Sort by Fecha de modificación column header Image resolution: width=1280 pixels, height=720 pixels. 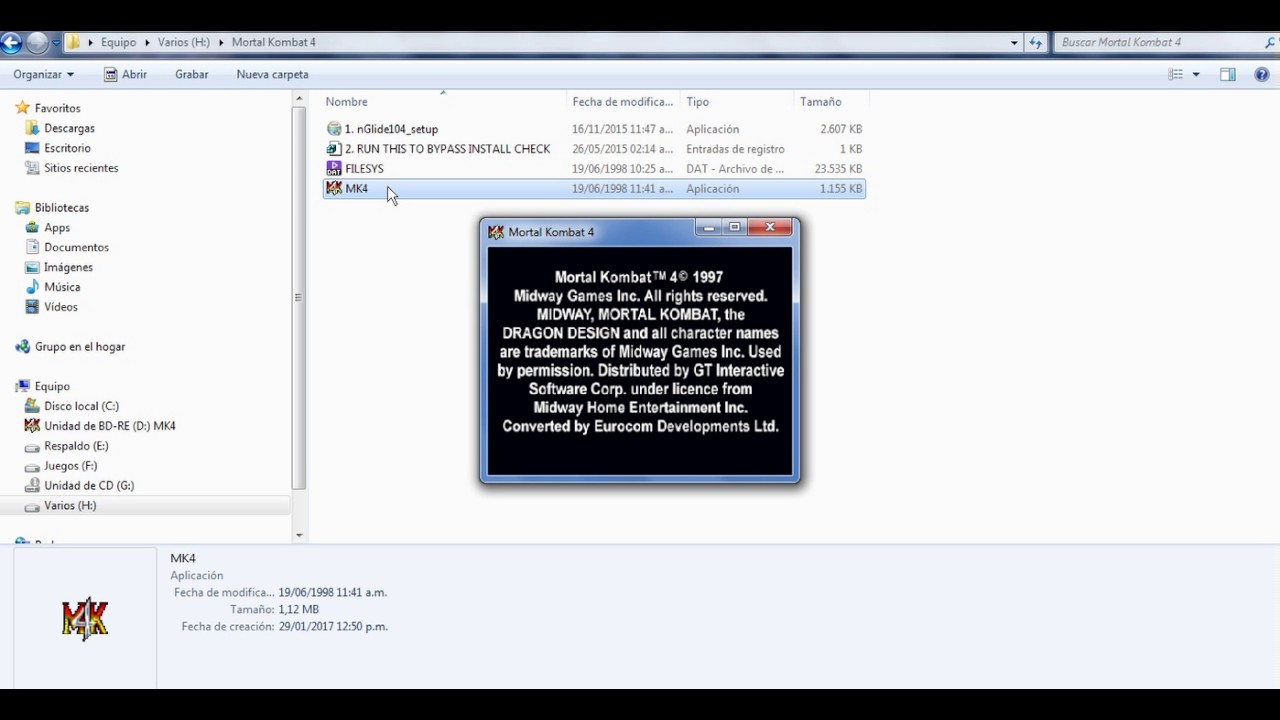tap(622, 102)
